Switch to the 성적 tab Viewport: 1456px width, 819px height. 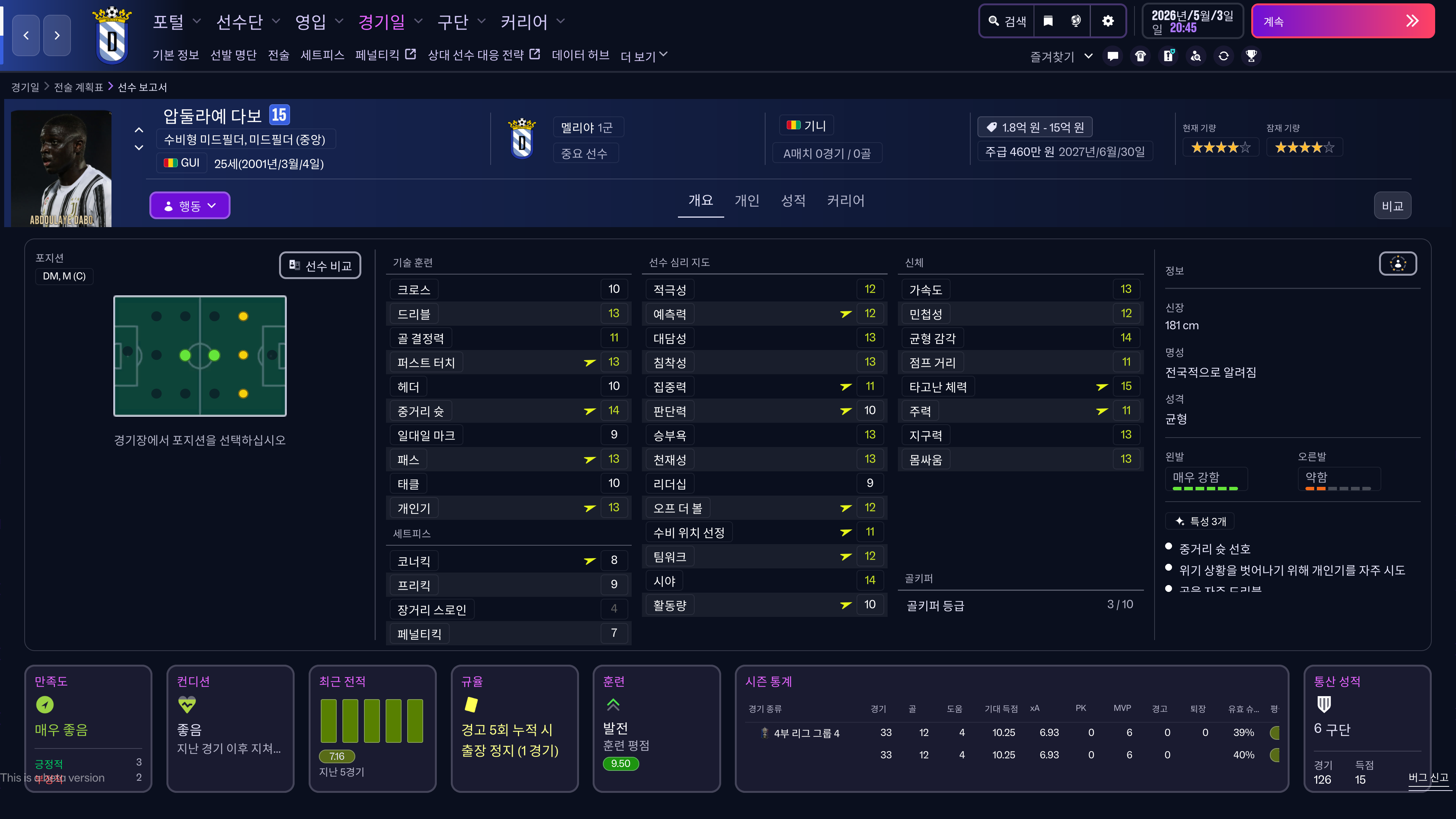tap(792, 201)
